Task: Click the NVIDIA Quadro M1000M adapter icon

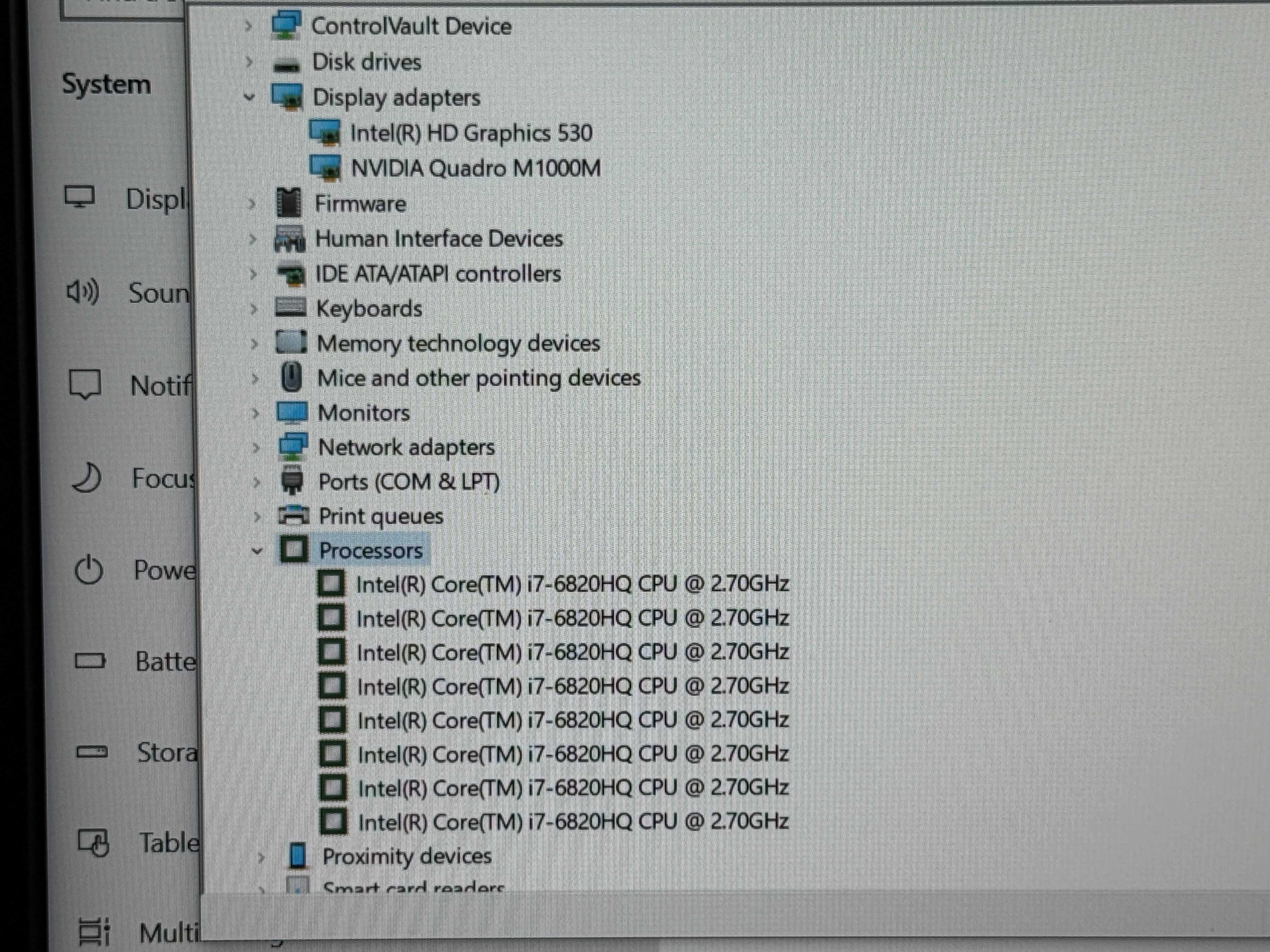Action: point(326,167)
